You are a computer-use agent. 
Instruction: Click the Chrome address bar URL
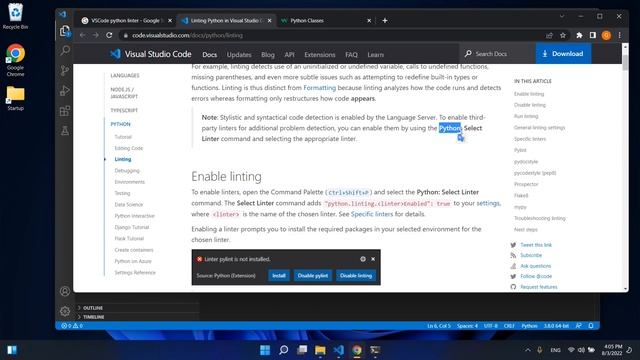187,36
